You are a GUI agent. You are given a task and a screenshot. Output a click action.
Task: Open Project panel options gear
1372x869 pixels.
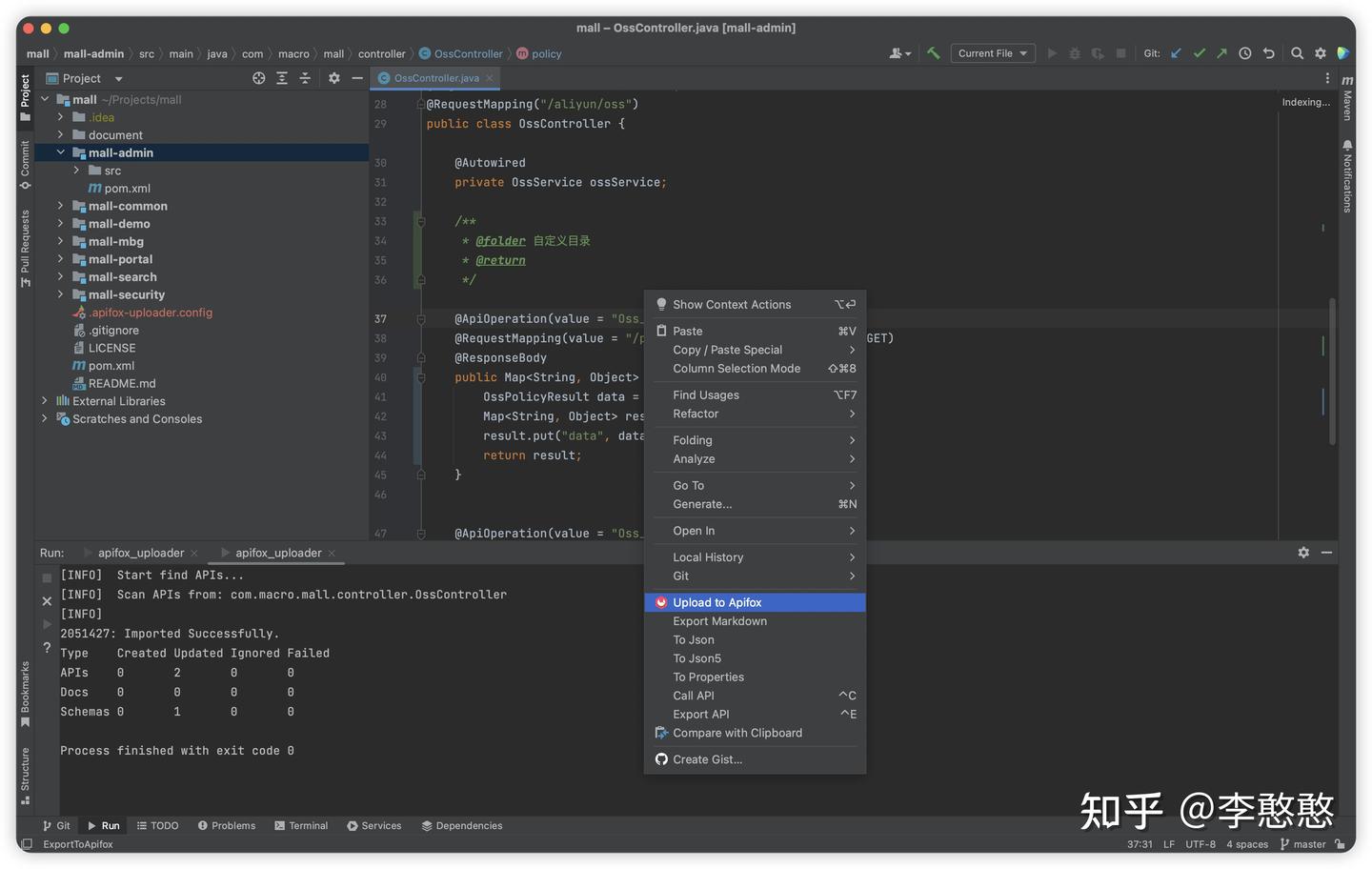click(334, 78)
